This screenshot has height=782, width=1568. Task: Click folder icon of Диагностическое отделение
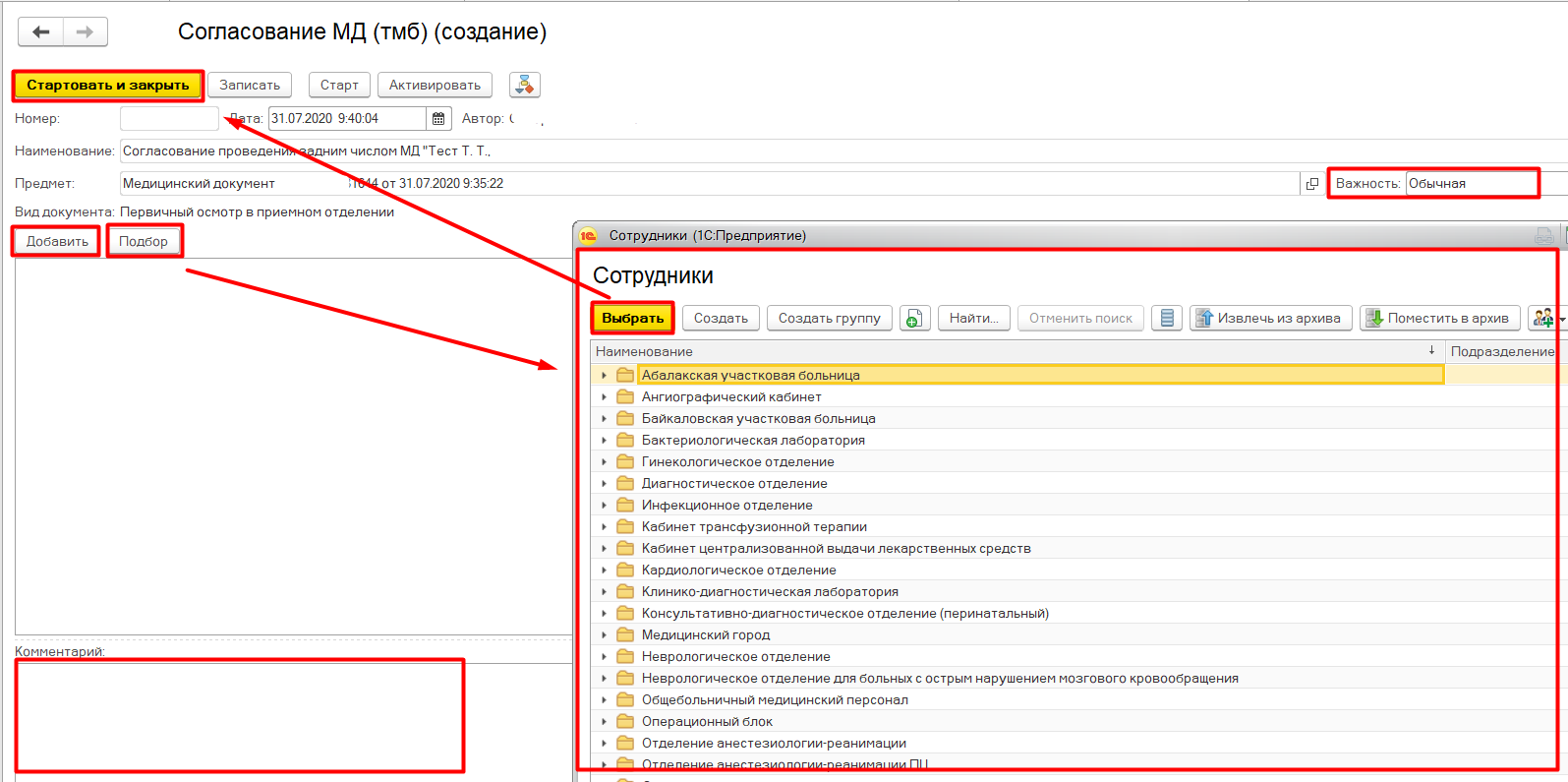click(625, 483)
